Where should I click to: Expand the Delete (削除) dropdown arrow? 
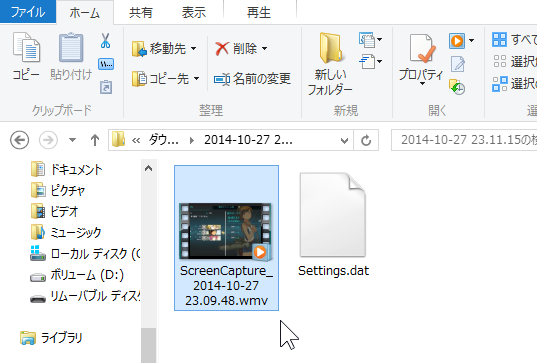coord(264,49)
